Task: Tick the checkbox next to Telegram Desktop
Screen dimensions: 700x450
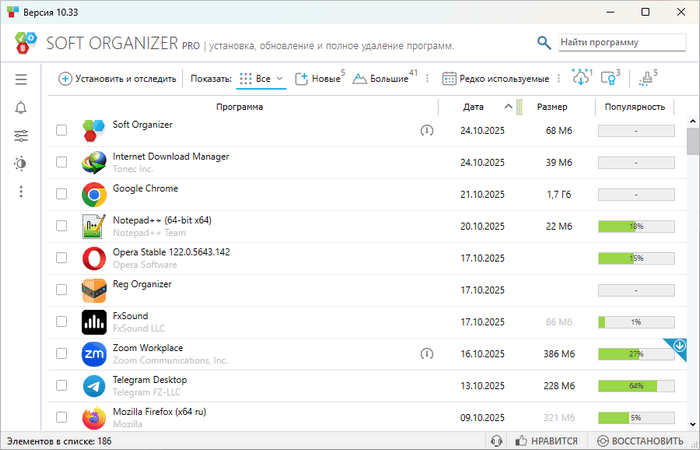Action: [62, 386]
